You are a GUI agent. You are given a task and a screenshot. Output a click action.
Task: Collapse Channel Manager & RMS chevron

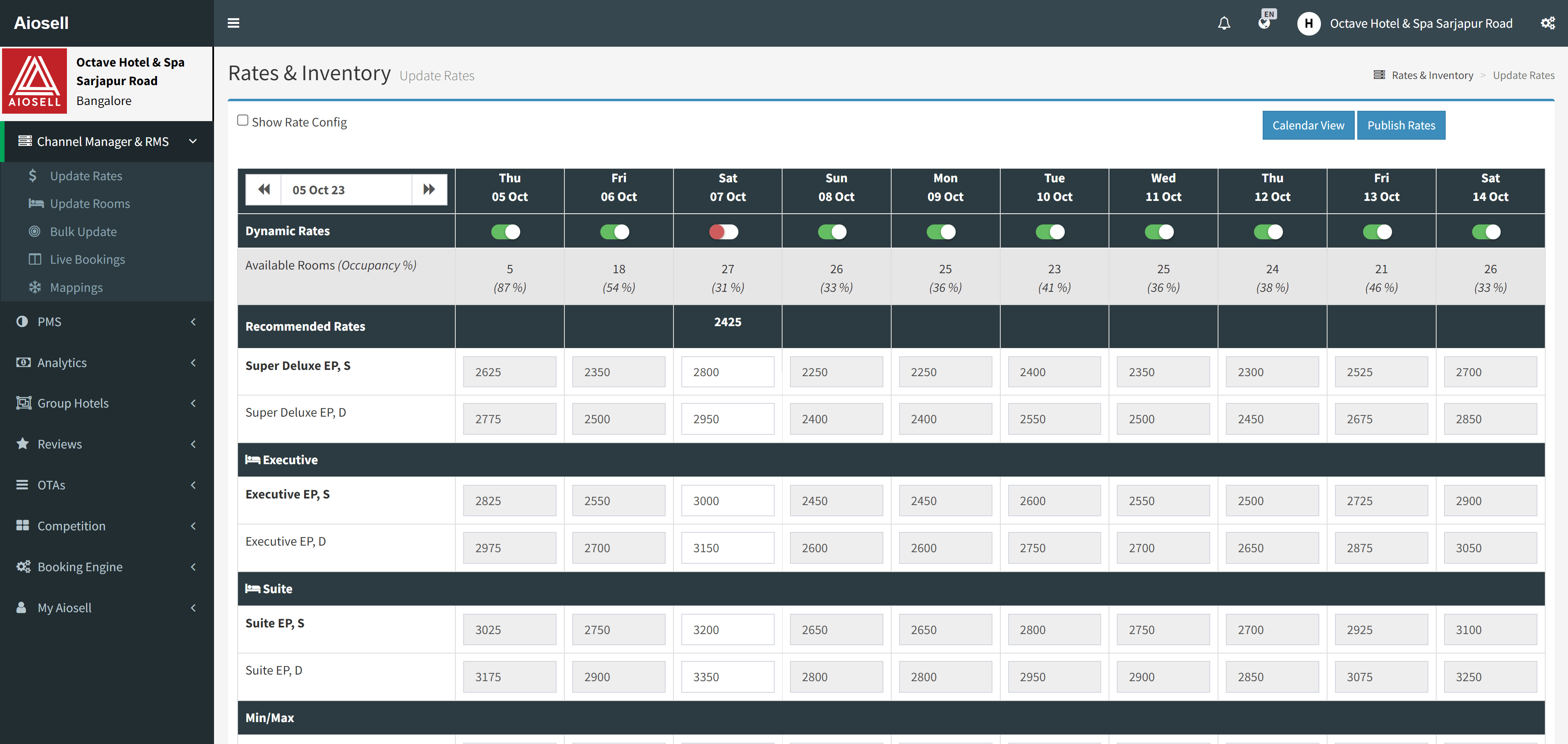(x=193, y=141)
